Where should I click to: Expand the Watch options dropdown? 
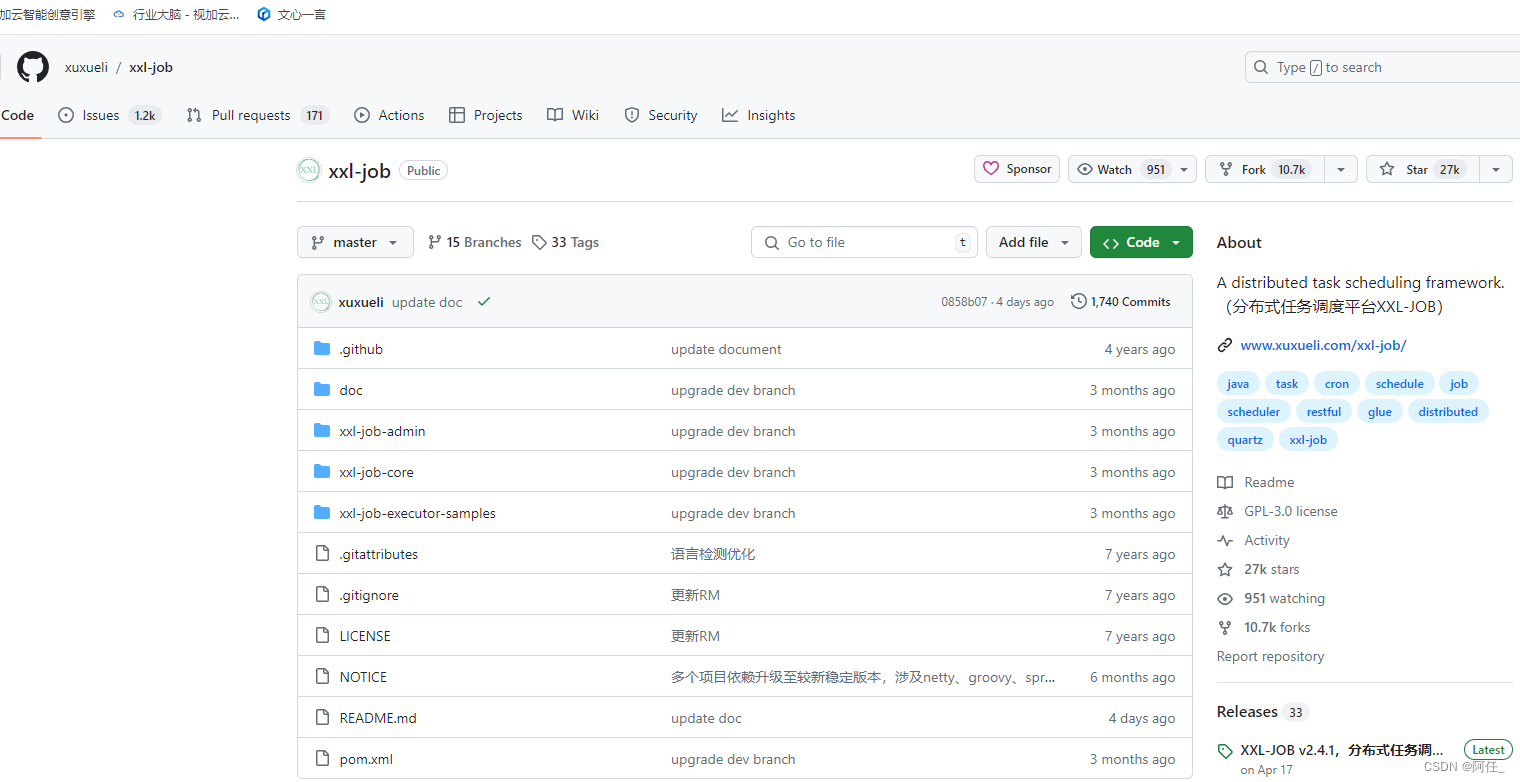(x=1185, y=169)
